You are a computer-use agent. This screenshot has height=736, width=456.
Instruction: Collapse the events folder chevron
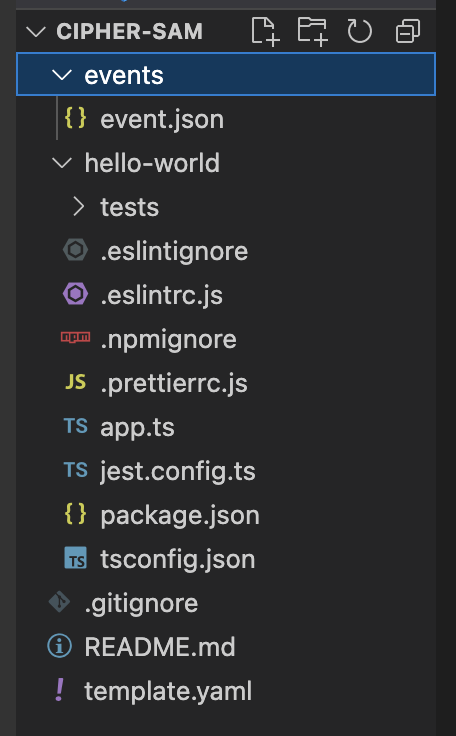pos(62,75)
